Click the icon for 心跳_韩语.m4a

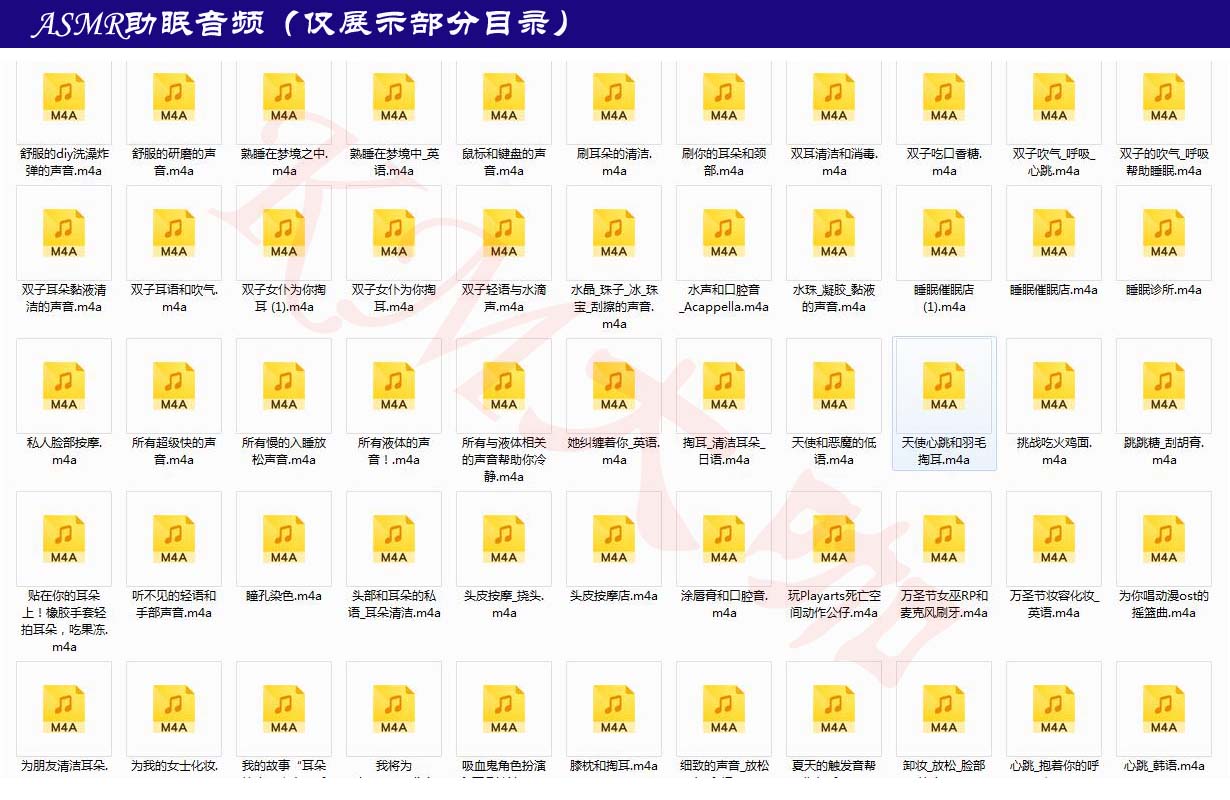click(x=1164, y=710)
